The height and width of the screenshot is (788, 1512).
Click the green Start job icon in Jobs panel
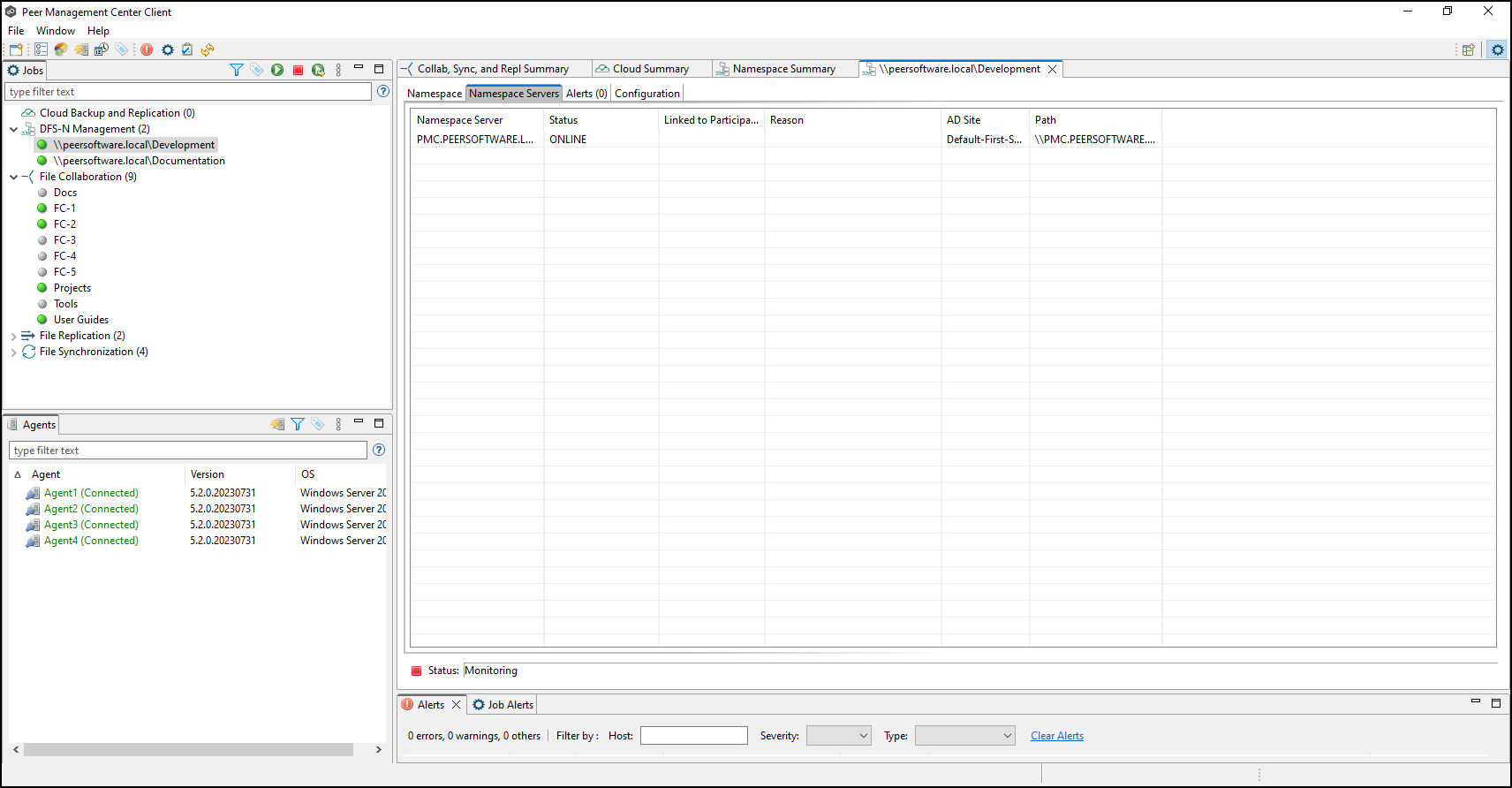coord(277,70)
